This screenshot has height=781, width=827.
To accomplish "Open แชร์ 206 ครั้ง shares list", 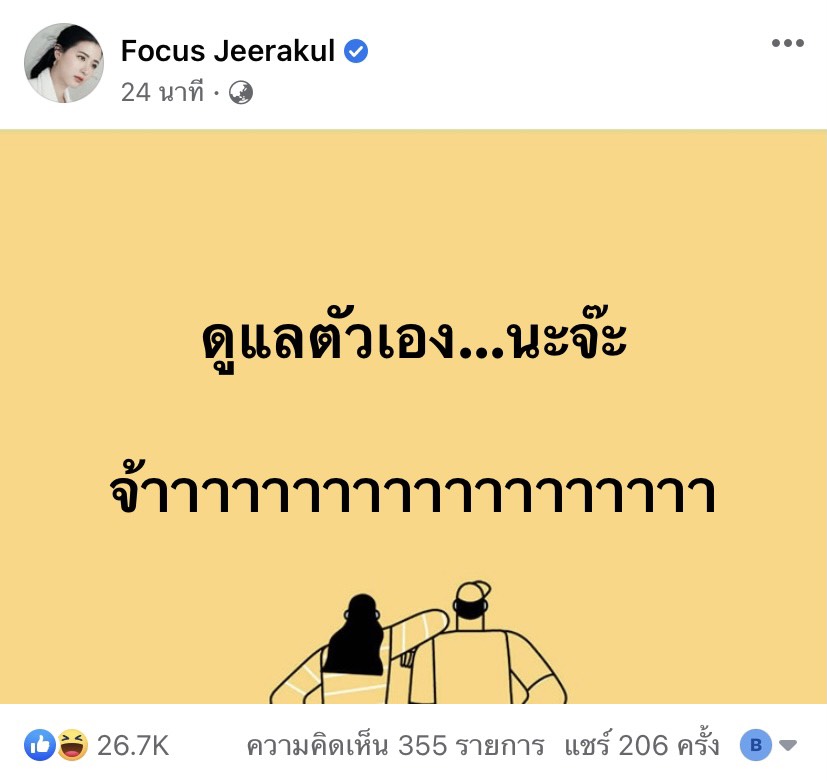I will tap(641, 746).
